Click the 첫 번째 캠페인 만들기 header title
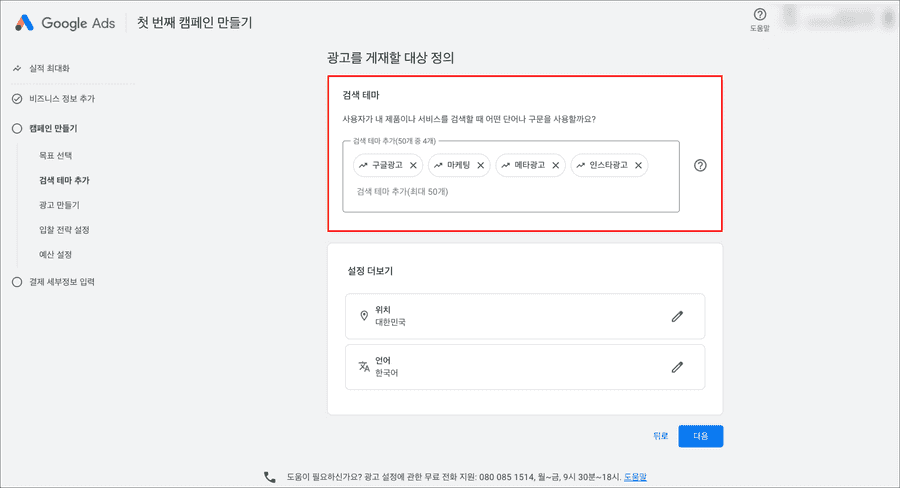900x488 pixels. [195, 23]
